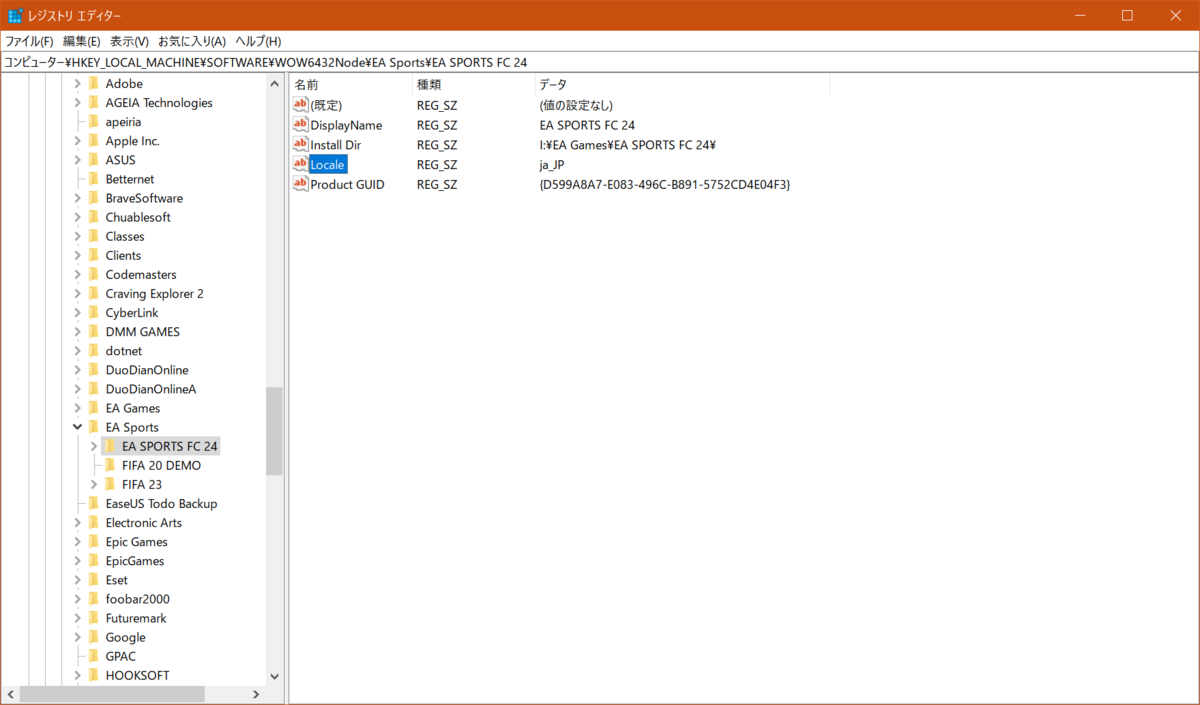
Task: Click the tree pane scroll-right arrow
Action: [x=256, y=694]
